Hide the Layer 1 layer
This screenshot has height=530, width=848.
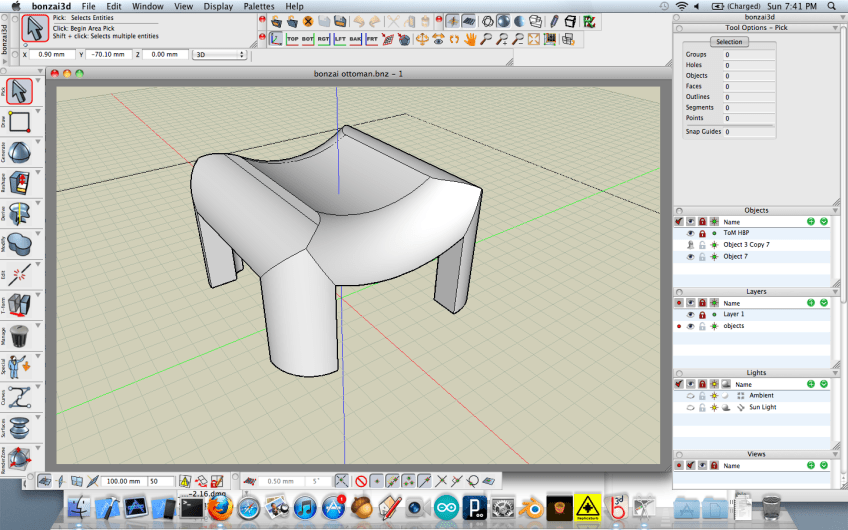(690, 315)
